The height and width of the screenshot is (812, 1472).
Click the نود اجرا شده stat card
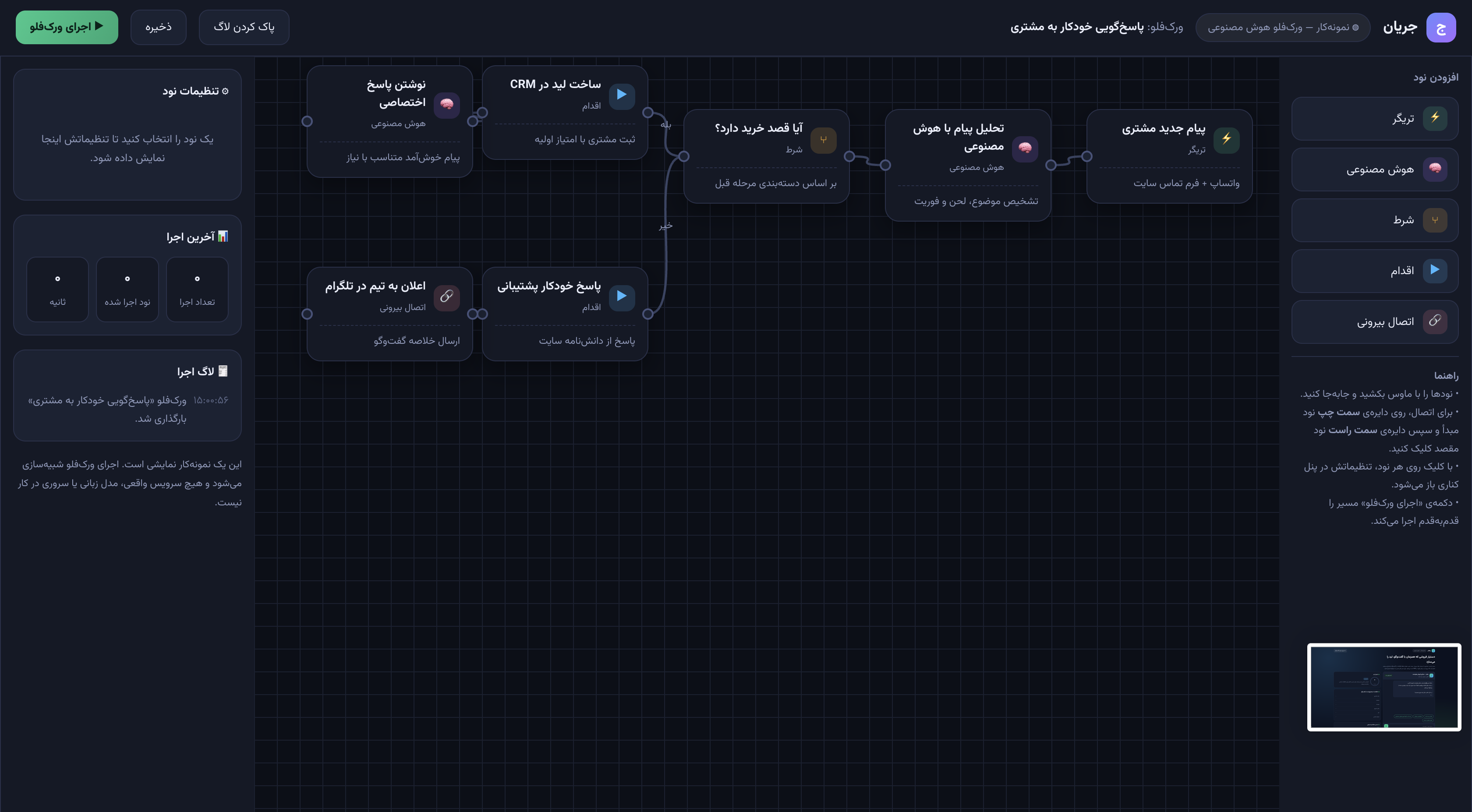pos(127,289)
